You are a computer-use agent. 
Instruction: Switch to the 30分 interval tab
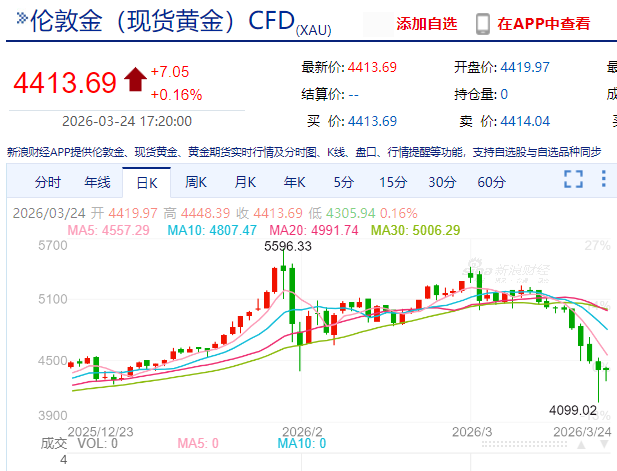coord(442,182)
